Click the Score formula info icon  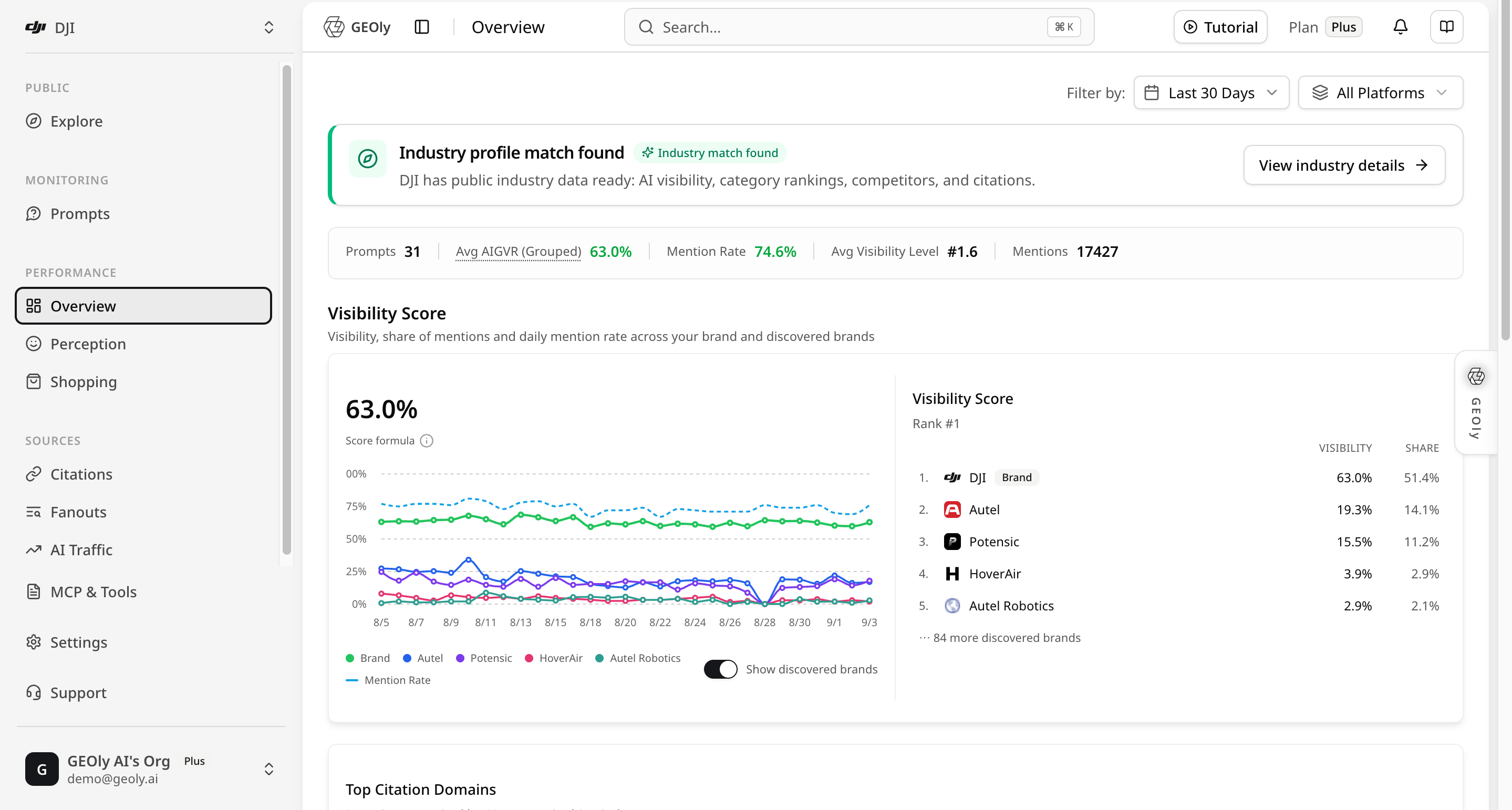click(x=427, y=441)
